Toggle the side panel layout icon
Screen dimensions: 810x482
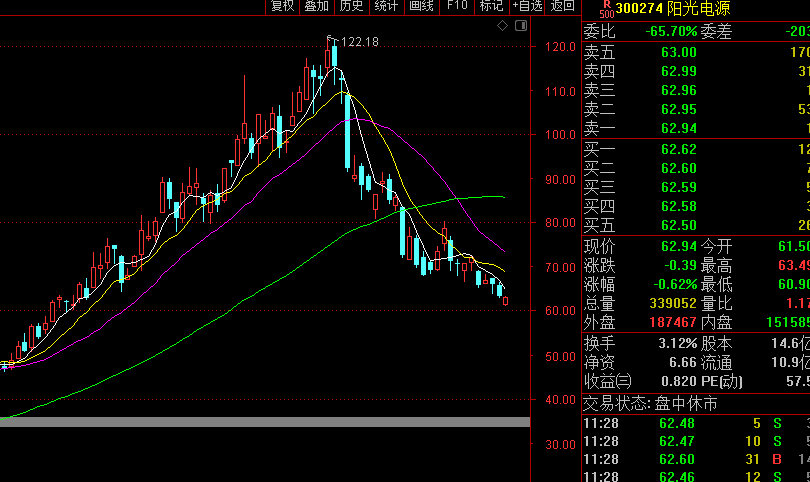521,25
